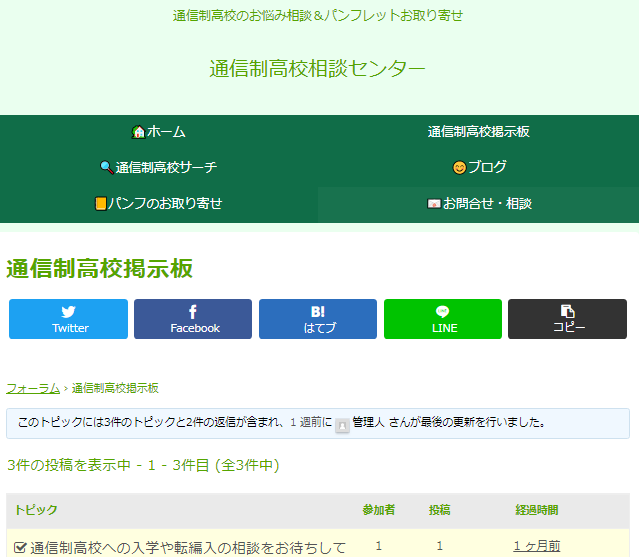639x557 pixels.
Task: Click the 3件の投稿を表示中 count text
Action: (143, 465)
